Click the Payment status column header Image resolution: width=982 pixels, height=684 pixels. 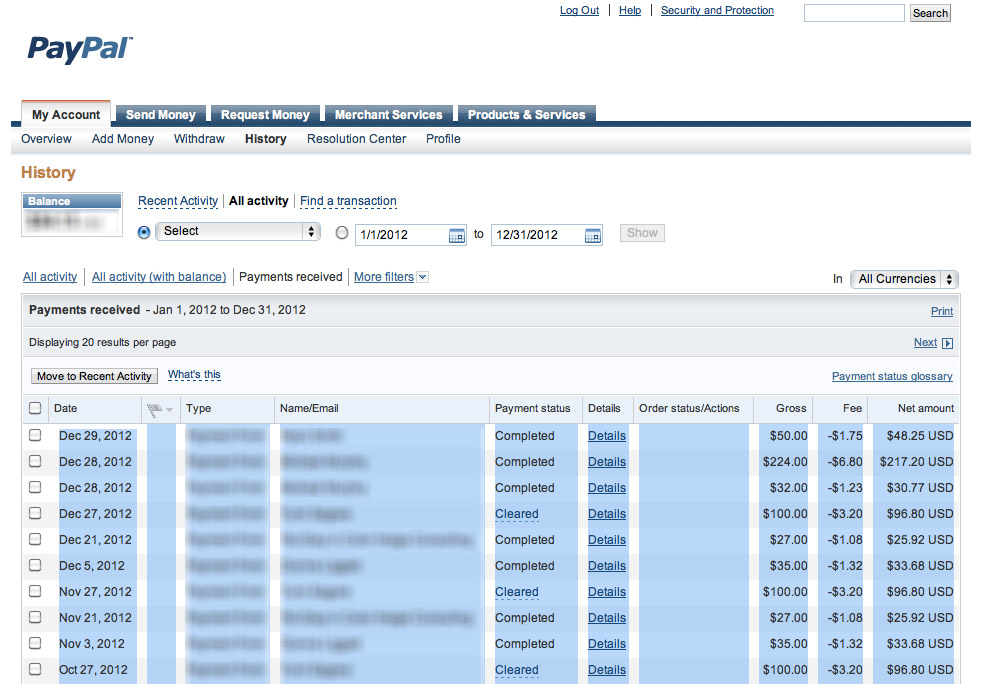click(x=532, y=408)
